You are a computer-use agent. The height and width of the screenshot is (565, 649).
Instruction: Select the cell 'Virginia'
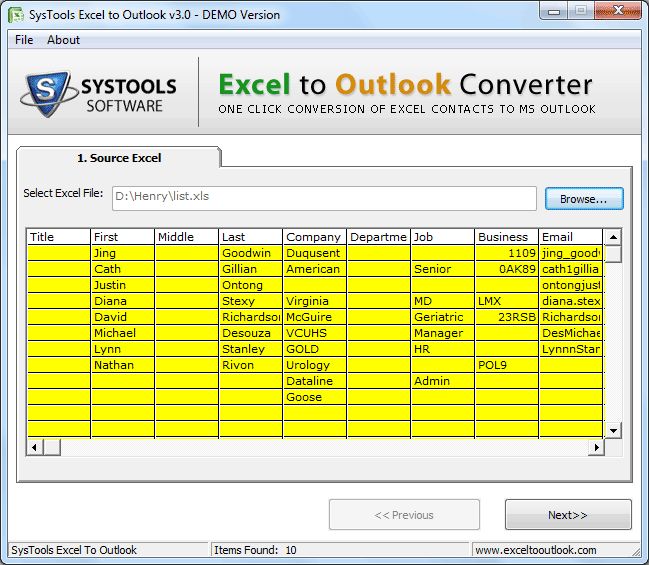point(315,301)
